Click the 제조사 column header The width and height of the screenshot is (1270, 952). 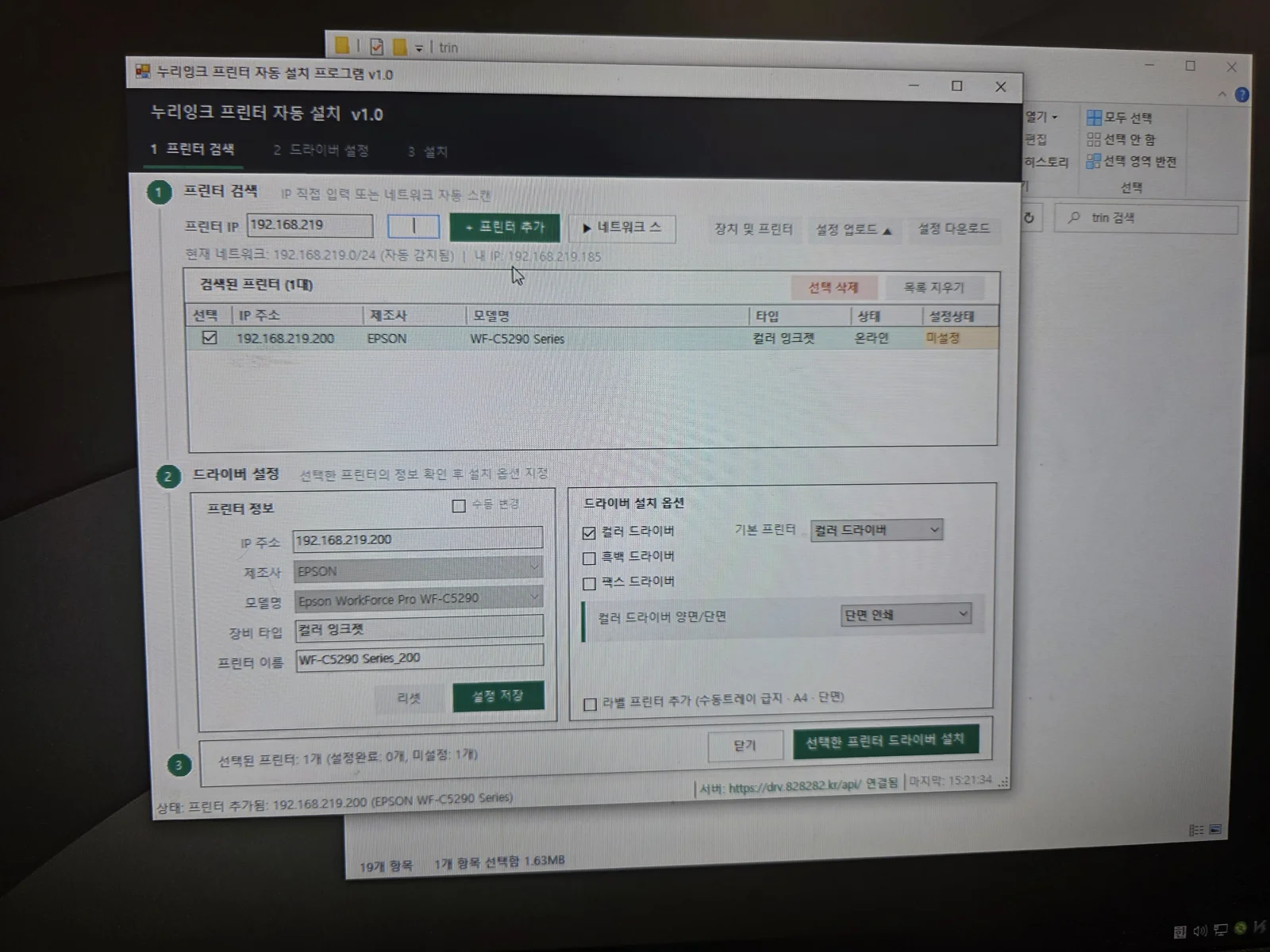click(415, 315)
